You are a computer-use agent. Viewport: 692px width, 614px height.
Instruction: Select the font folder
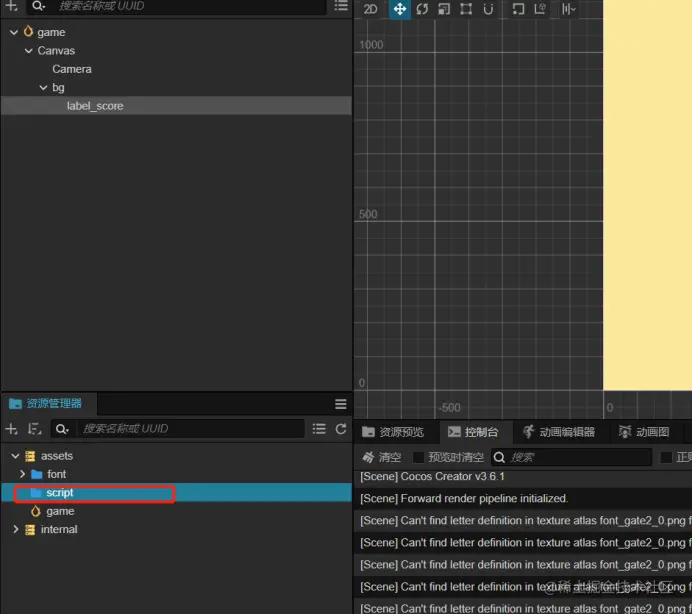click(56, 475)
